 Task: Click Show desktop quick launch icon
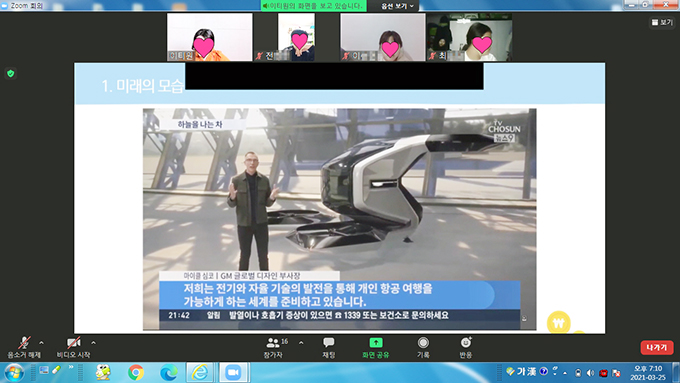click(44, 370)
